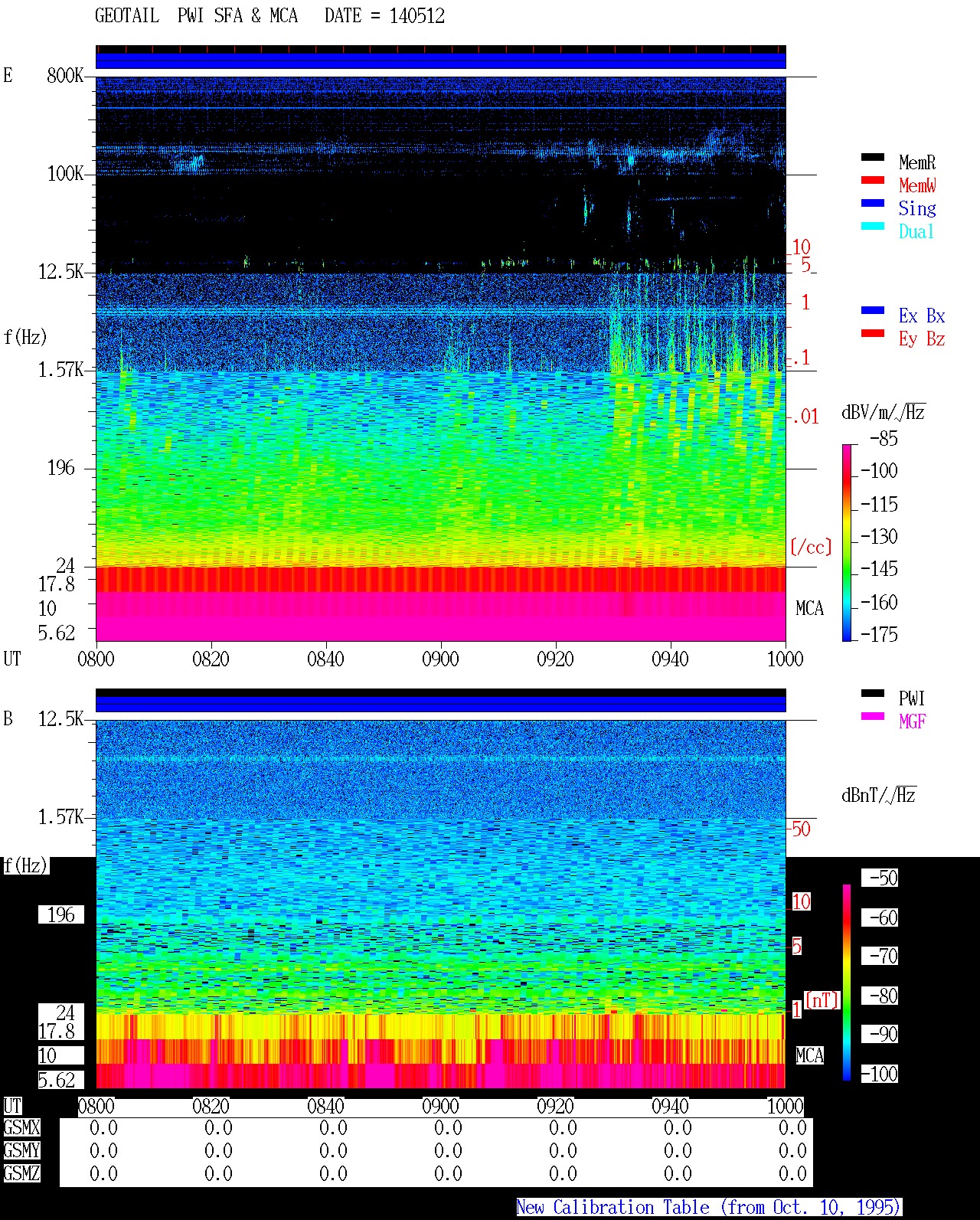
Task: Click the GSMX value under 0900
Action: tap(448, 1128)
